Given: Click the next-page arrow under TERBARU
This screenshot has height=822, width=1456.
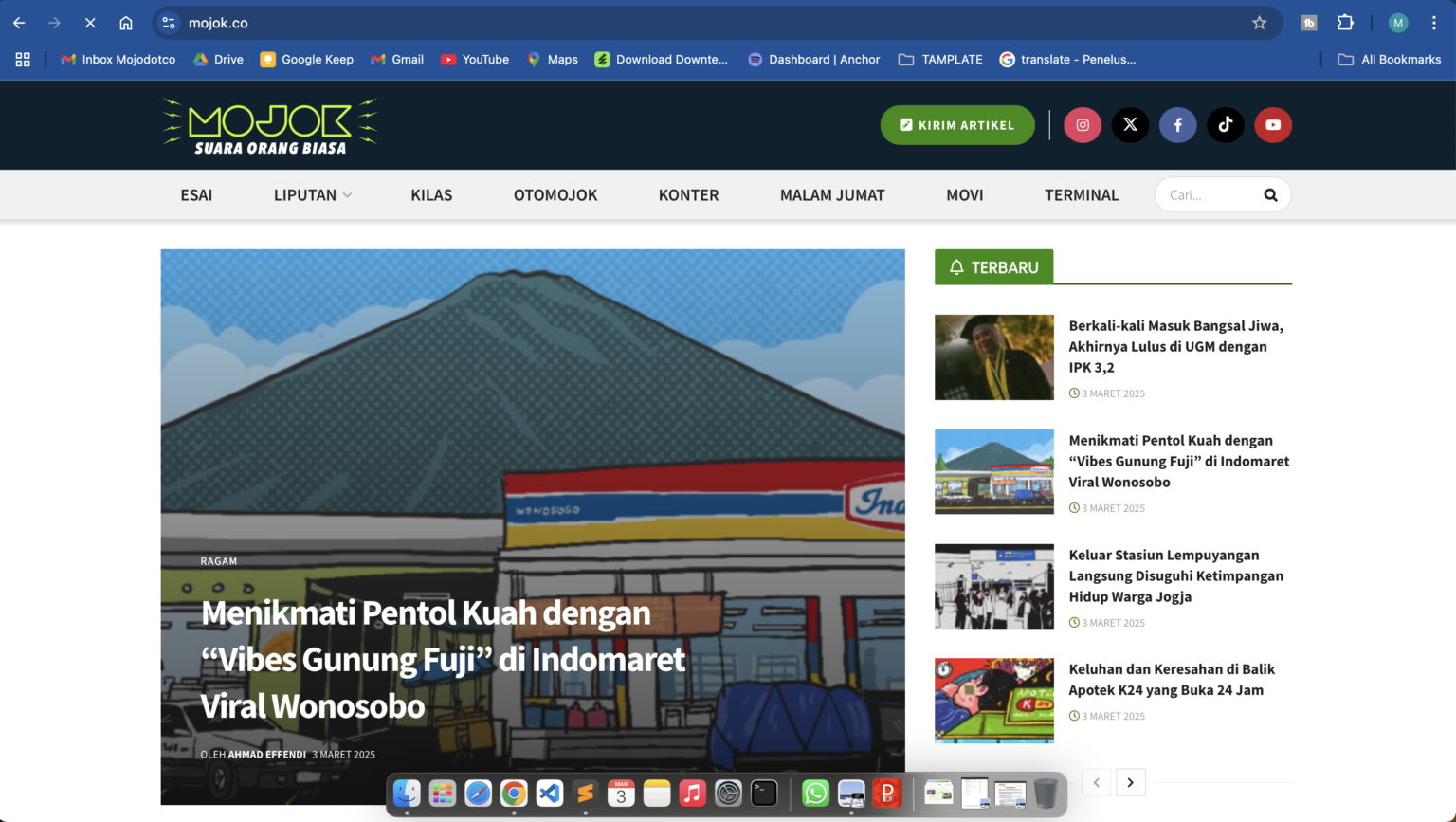Looking at the screenshot, I should point(1130,781).
